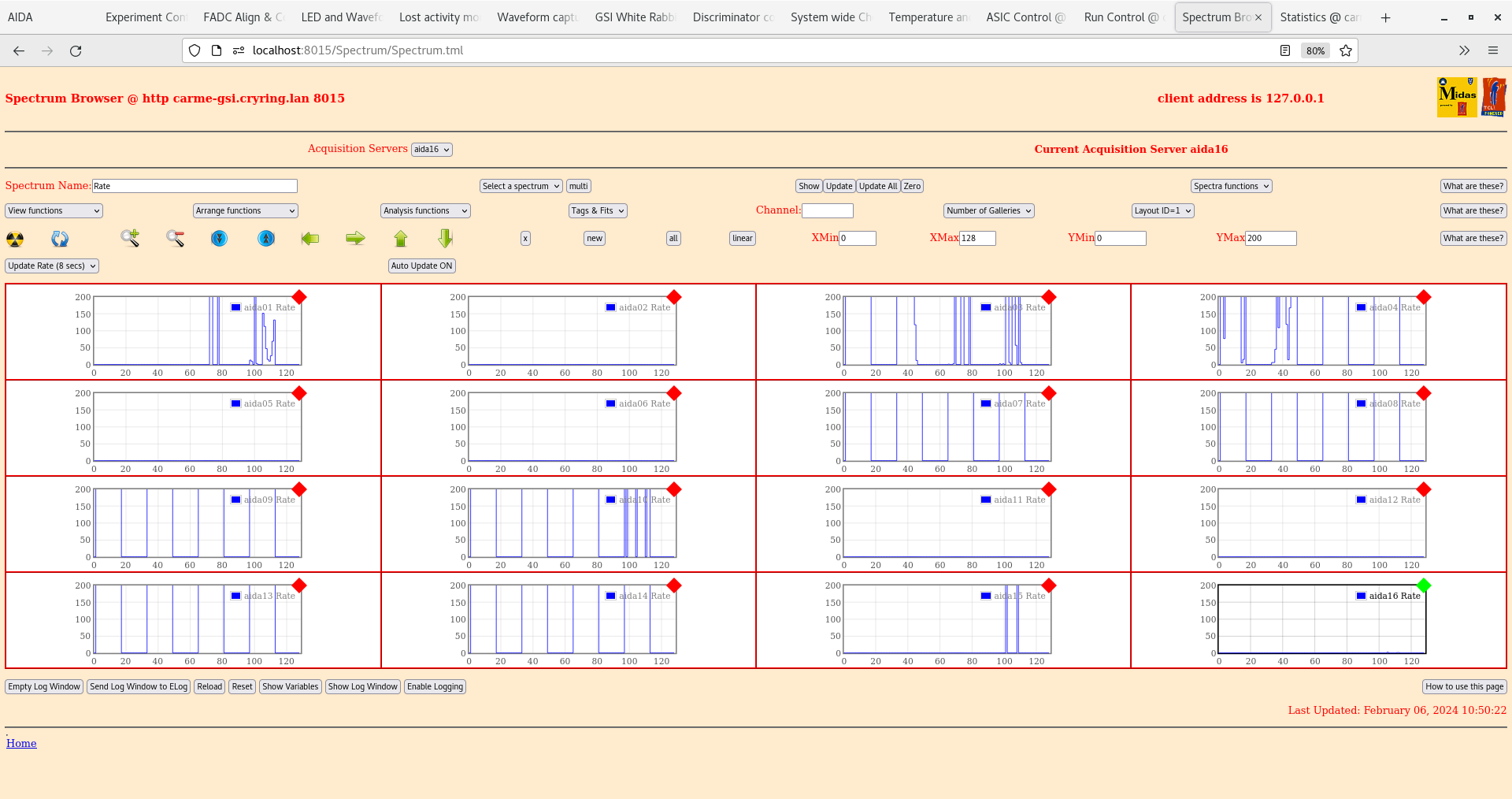
Task: Click the green diamond on aida16 Rate plot
Action: tap(1424, 585)
